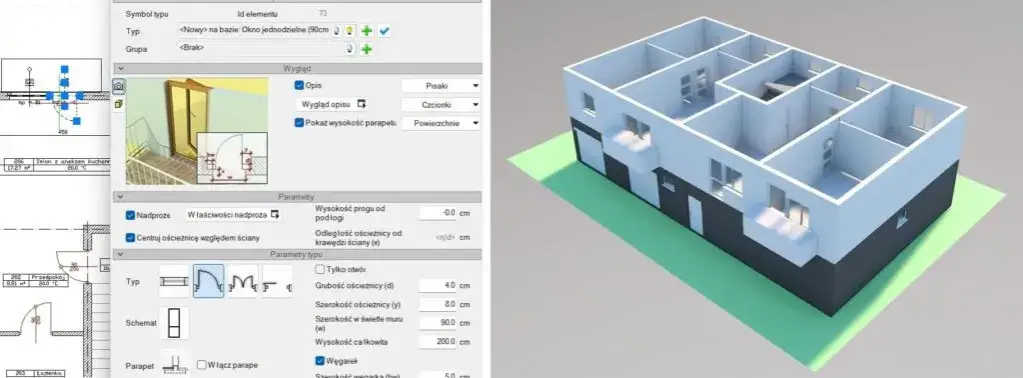Toggle the Opis checkbox
The width and height of the screenshot is (1023, 378).
point(299,86)
